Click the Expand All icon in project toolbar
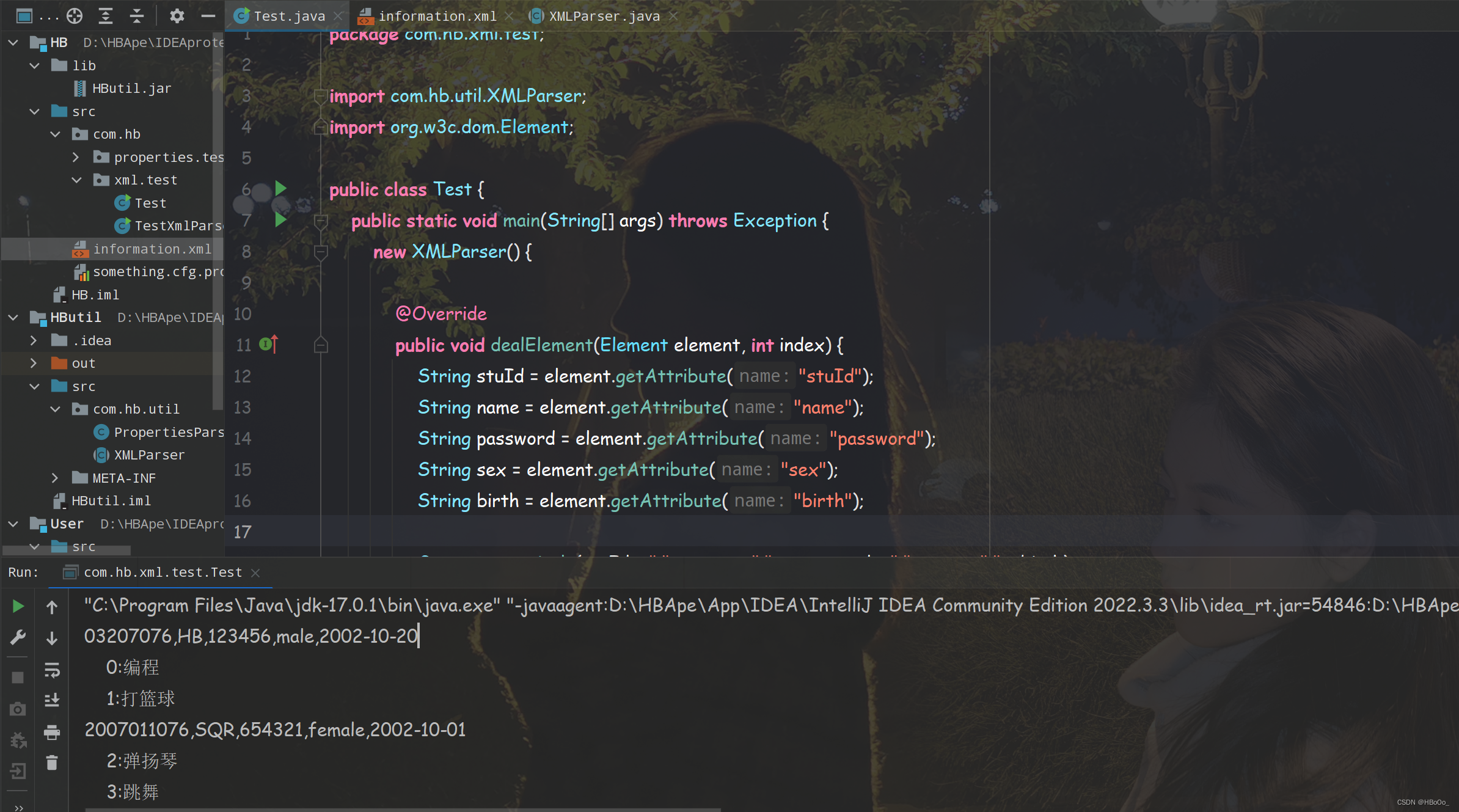The image size is (1459, 812). point(106,16)
